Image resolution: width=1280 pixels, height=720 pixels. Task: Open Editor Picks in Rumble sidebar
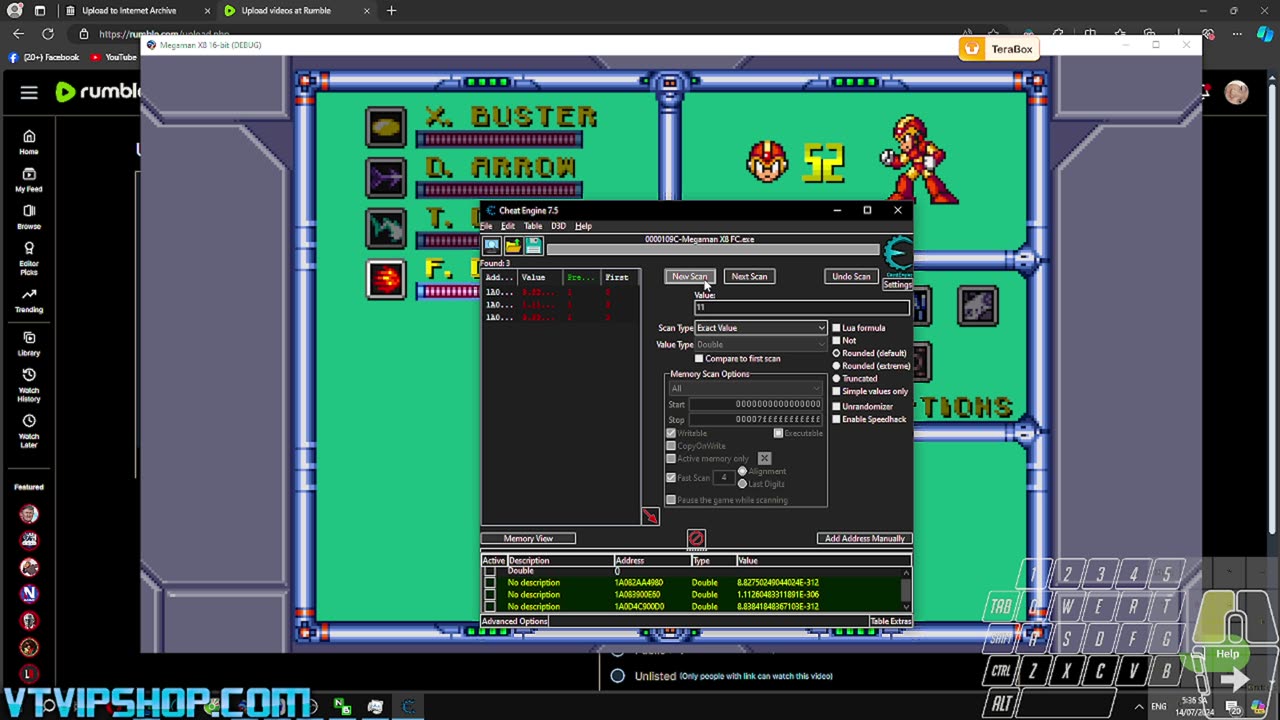tap(29, 258)
